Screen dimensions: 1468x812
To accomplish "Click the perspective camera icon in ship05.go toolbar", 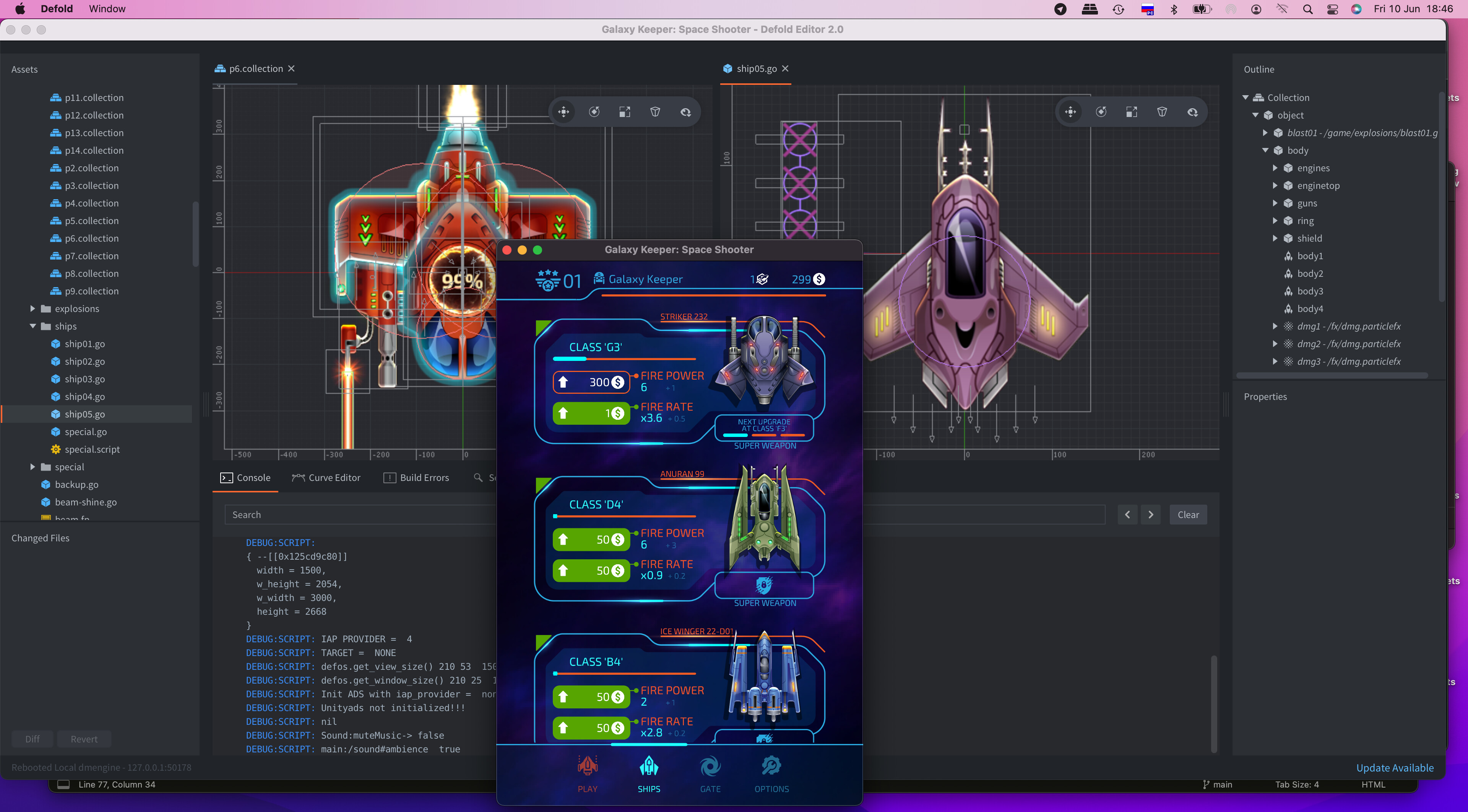I will point(1163,112).
